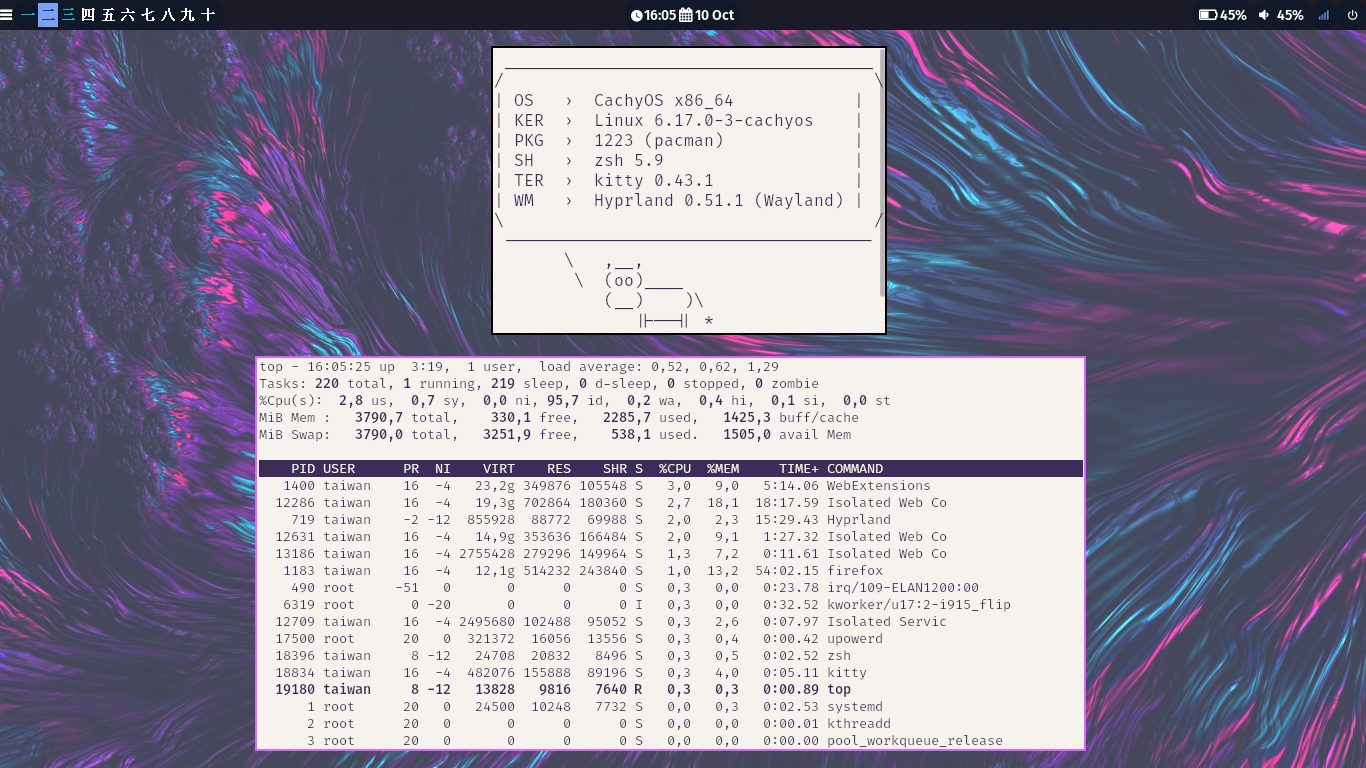Click the Hyprland process row in top
This screenshot has width=1366, height=768.
[670, 520]
